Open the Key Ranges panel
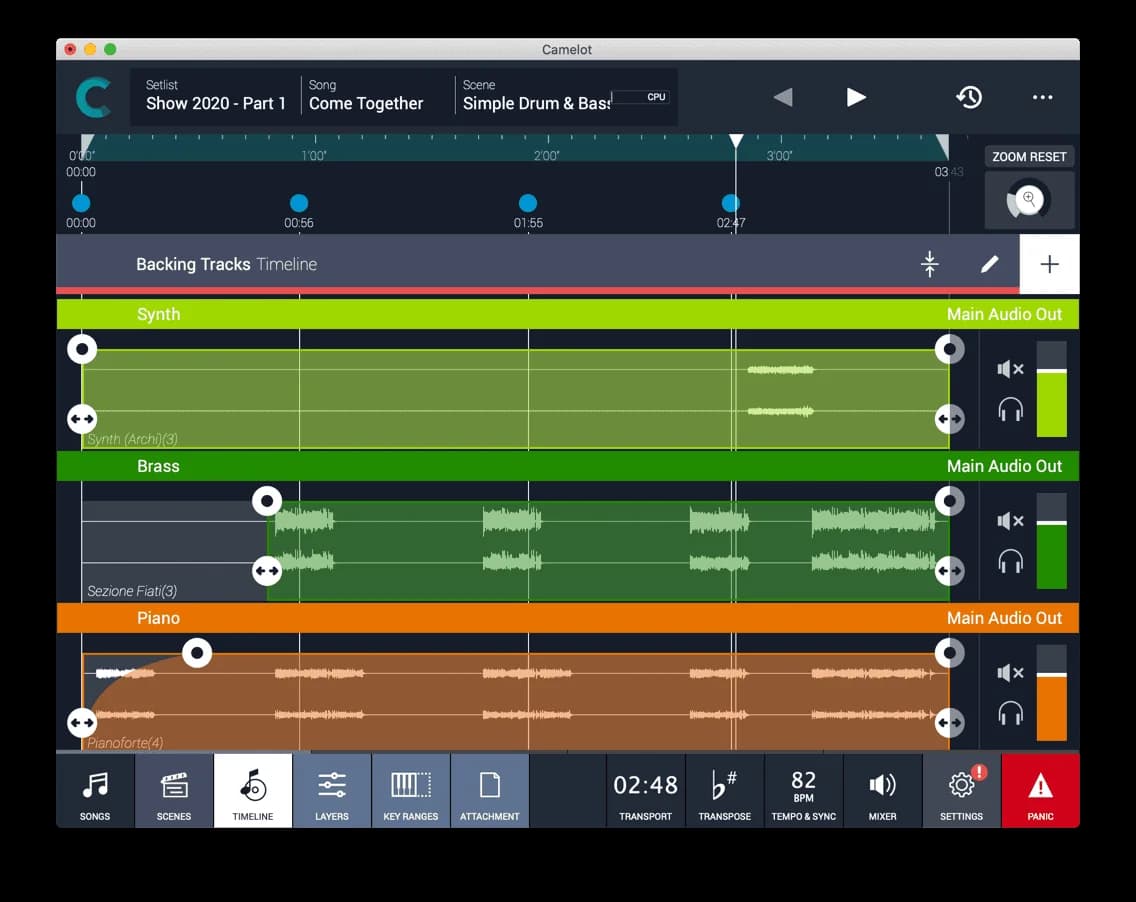The image size is (1136, 902). [410, 791]
